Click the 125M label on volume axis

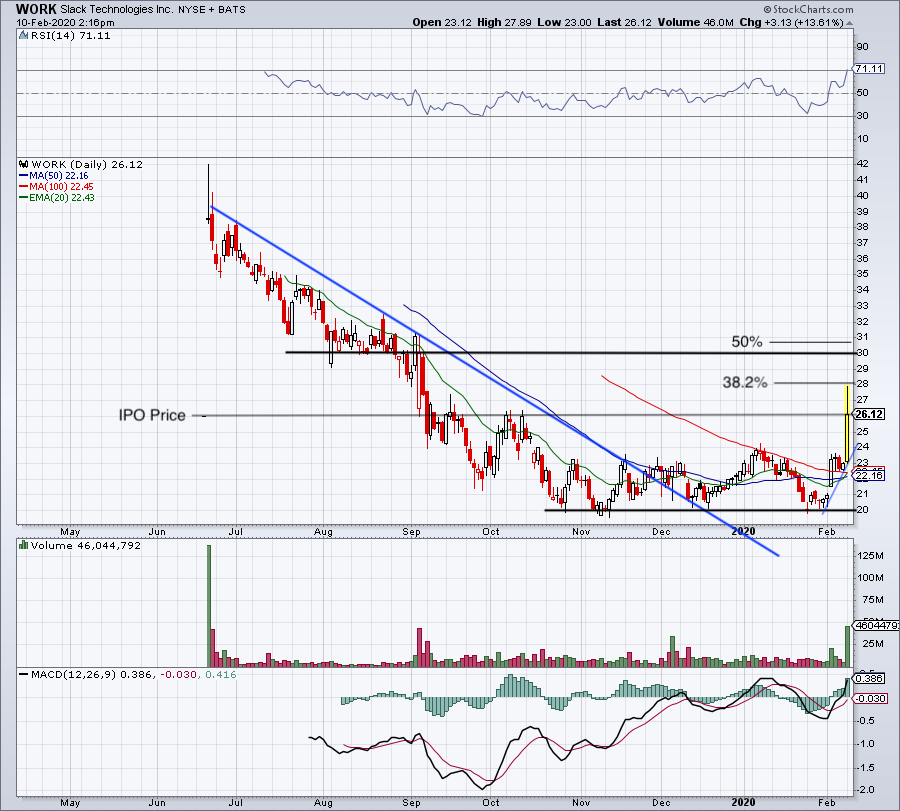tap(871, 556)
